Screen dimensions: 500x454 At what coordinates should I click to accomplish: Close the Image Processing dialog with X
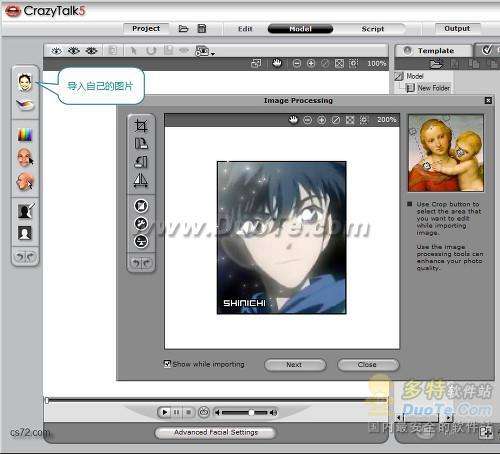click(488, 100)
